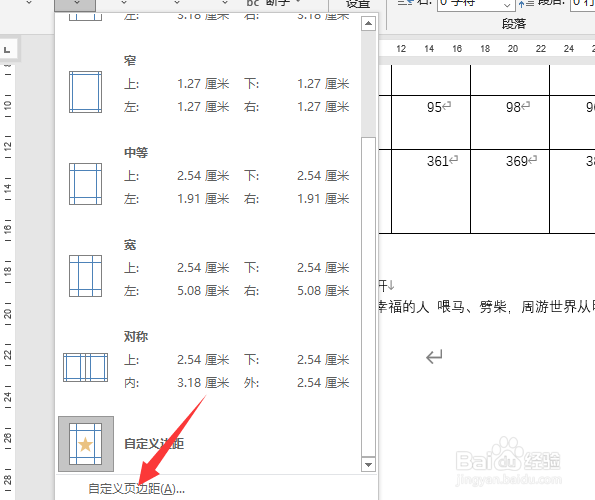Click the 宽 margin option title

point(130,245)
